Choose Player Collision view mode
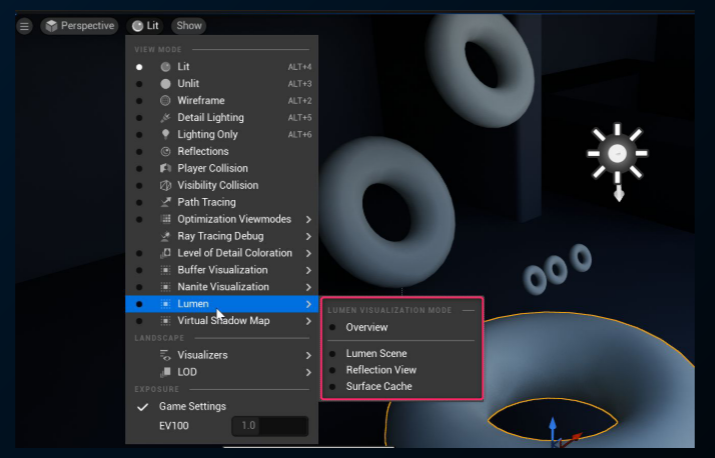The image size is (715, 458). tap(222, 168)
